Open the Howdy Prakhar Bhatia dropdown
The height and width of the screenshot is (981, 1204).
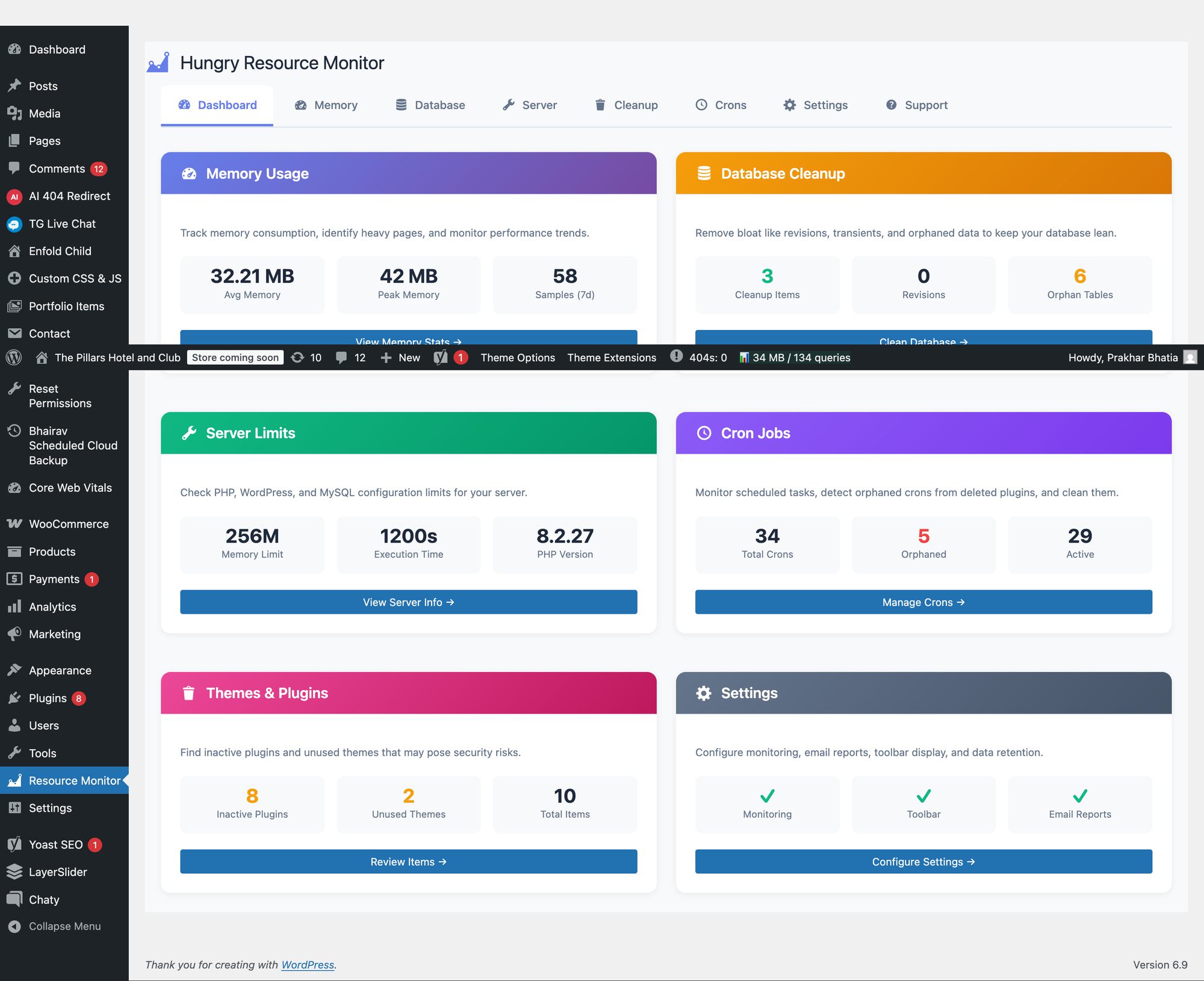1122,357
